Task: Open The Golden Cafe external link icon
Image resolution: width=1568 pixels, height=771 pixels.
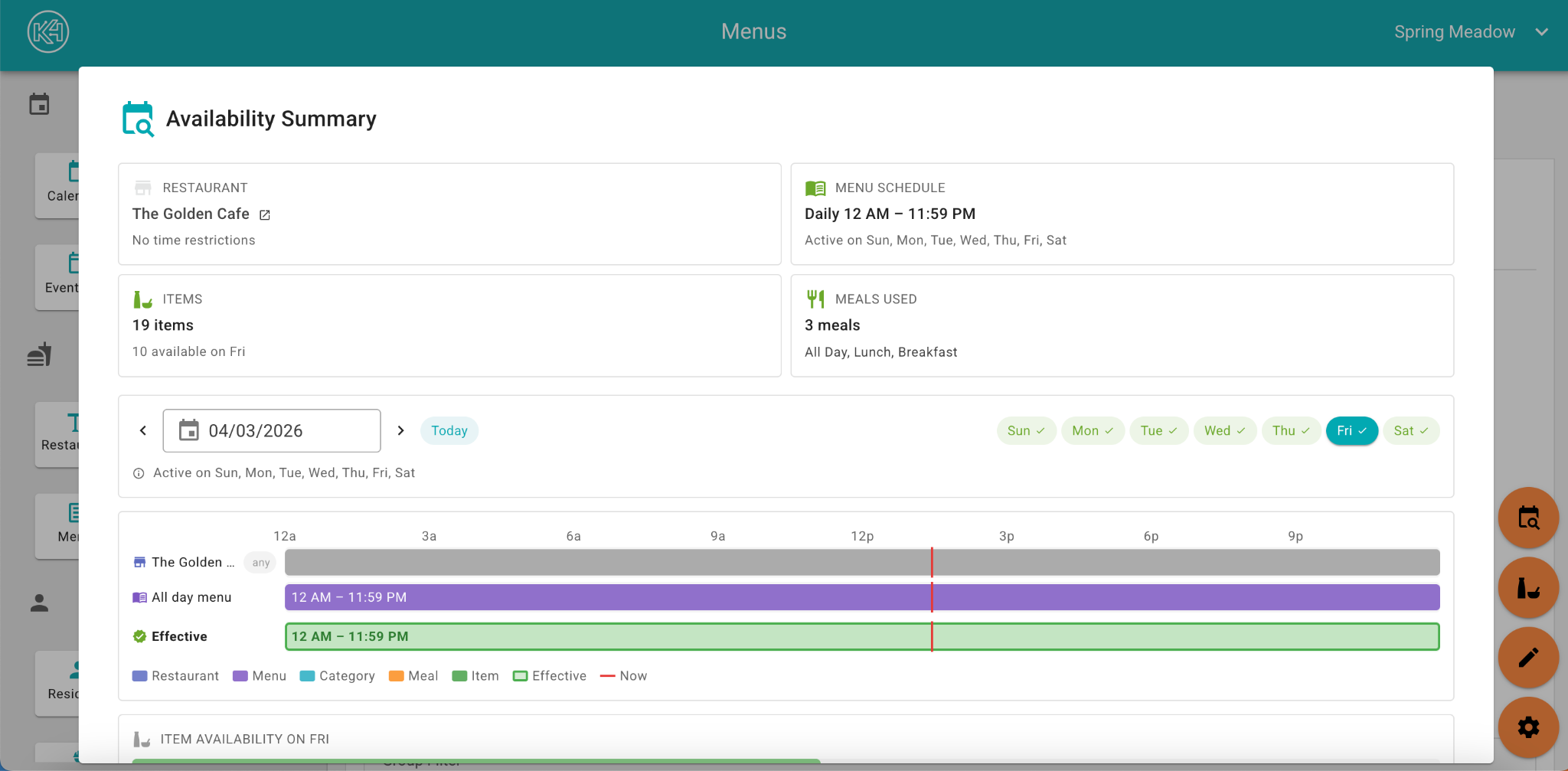Action: 265,215
